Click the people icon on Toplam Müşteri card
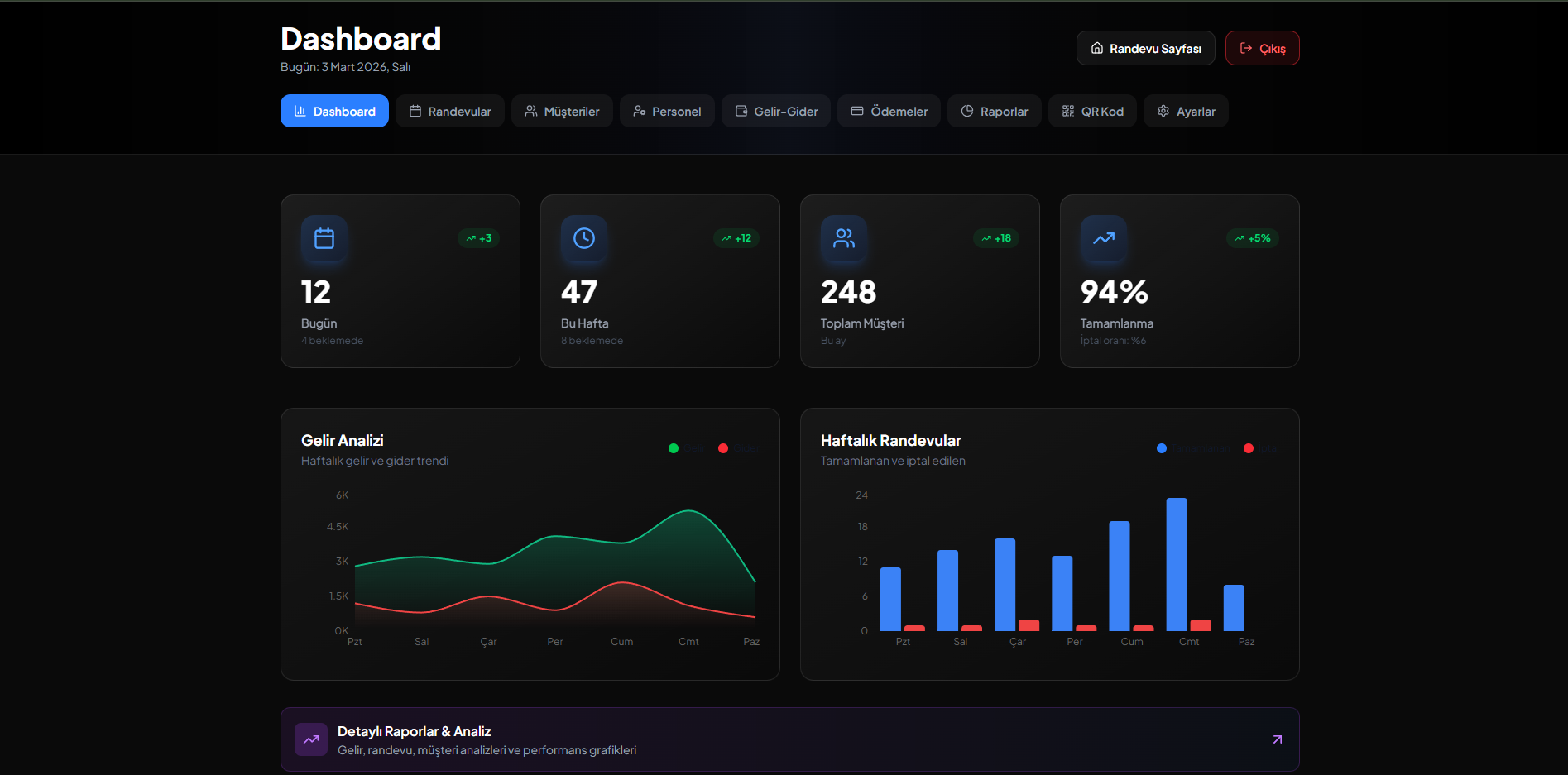1568x775 pixels. point(844,238)
